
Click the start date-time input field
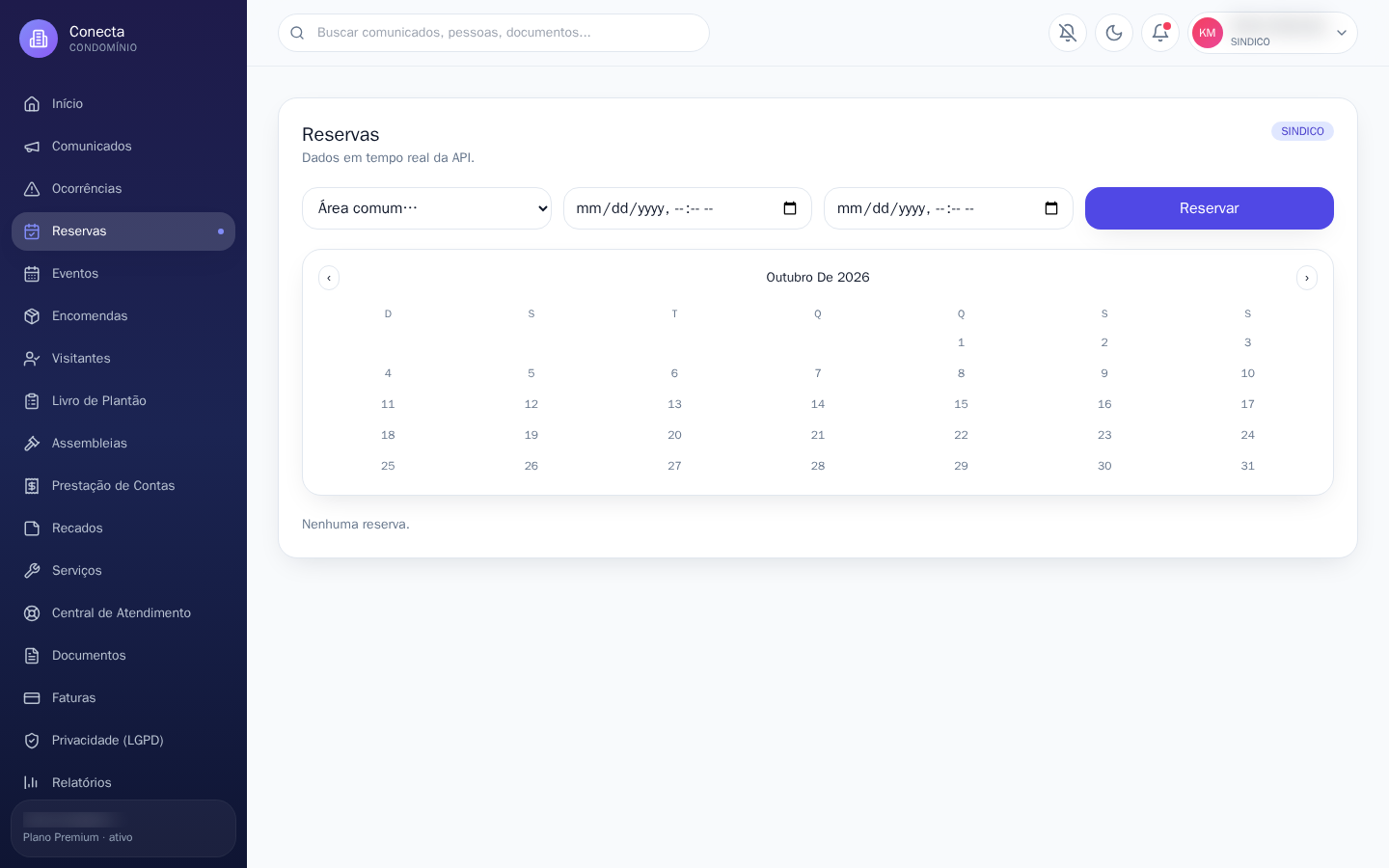click(x=688, y=208)
